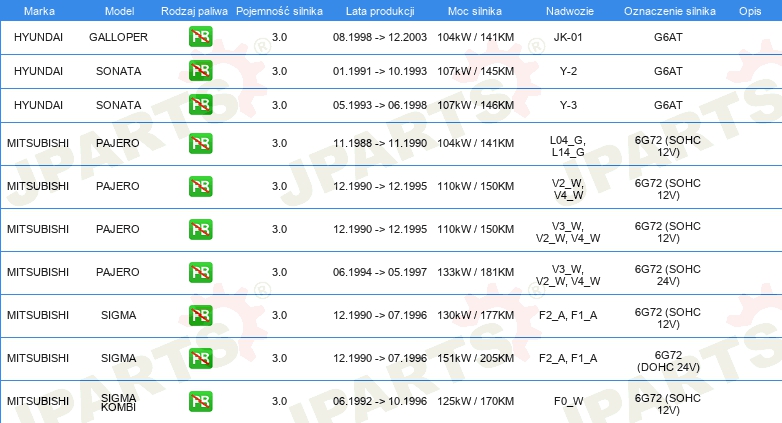Click the 151kW / 205KM power cell

[x=476, y=358]
